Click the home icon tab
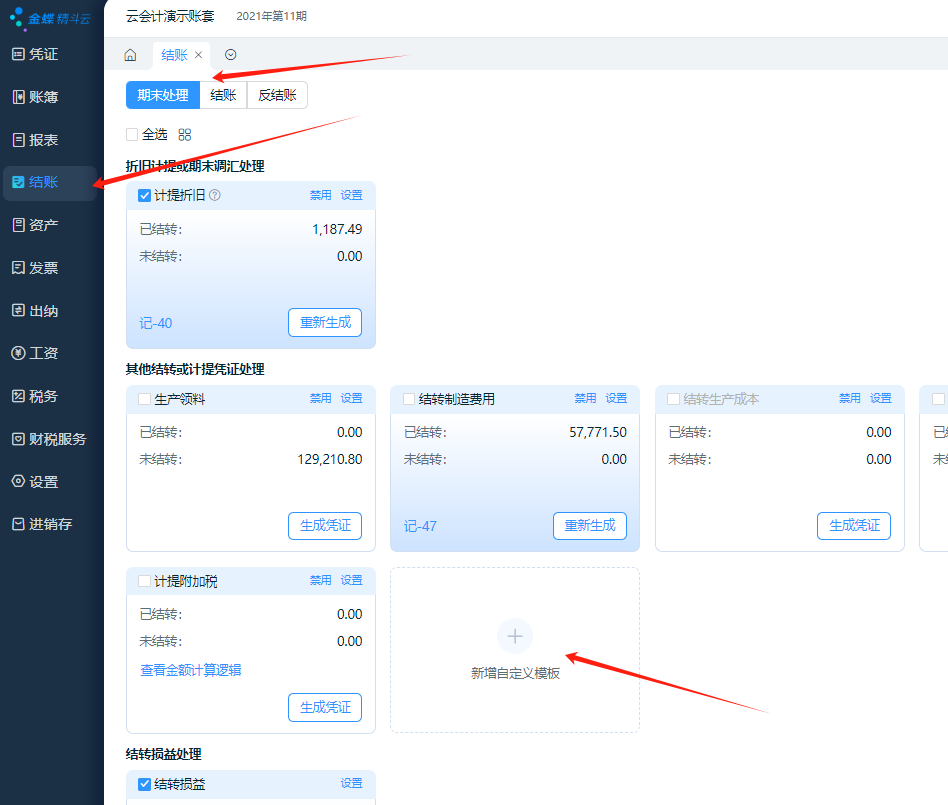Screen dimensions: 948x805 pos(130,55)
